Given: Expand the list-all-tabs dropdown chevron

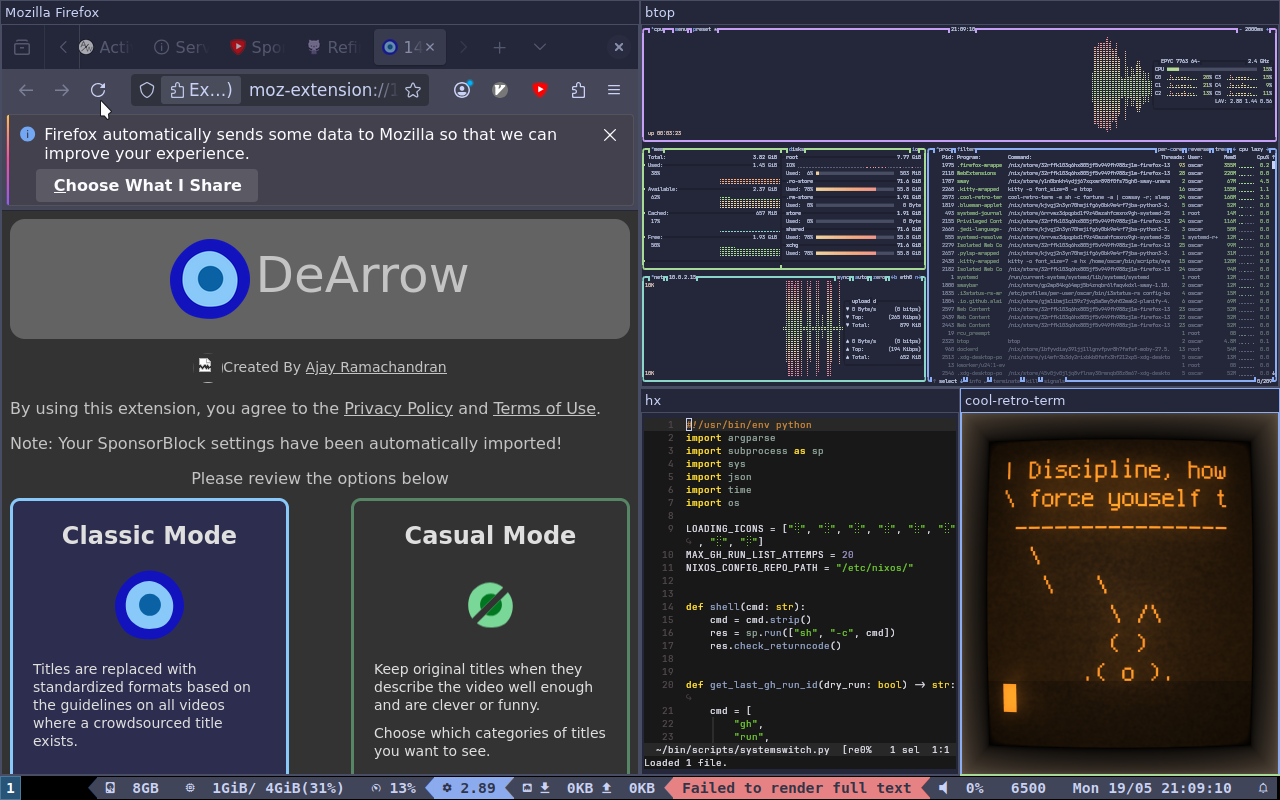Looking at the screenshot, I should click(x=540, y=47).
